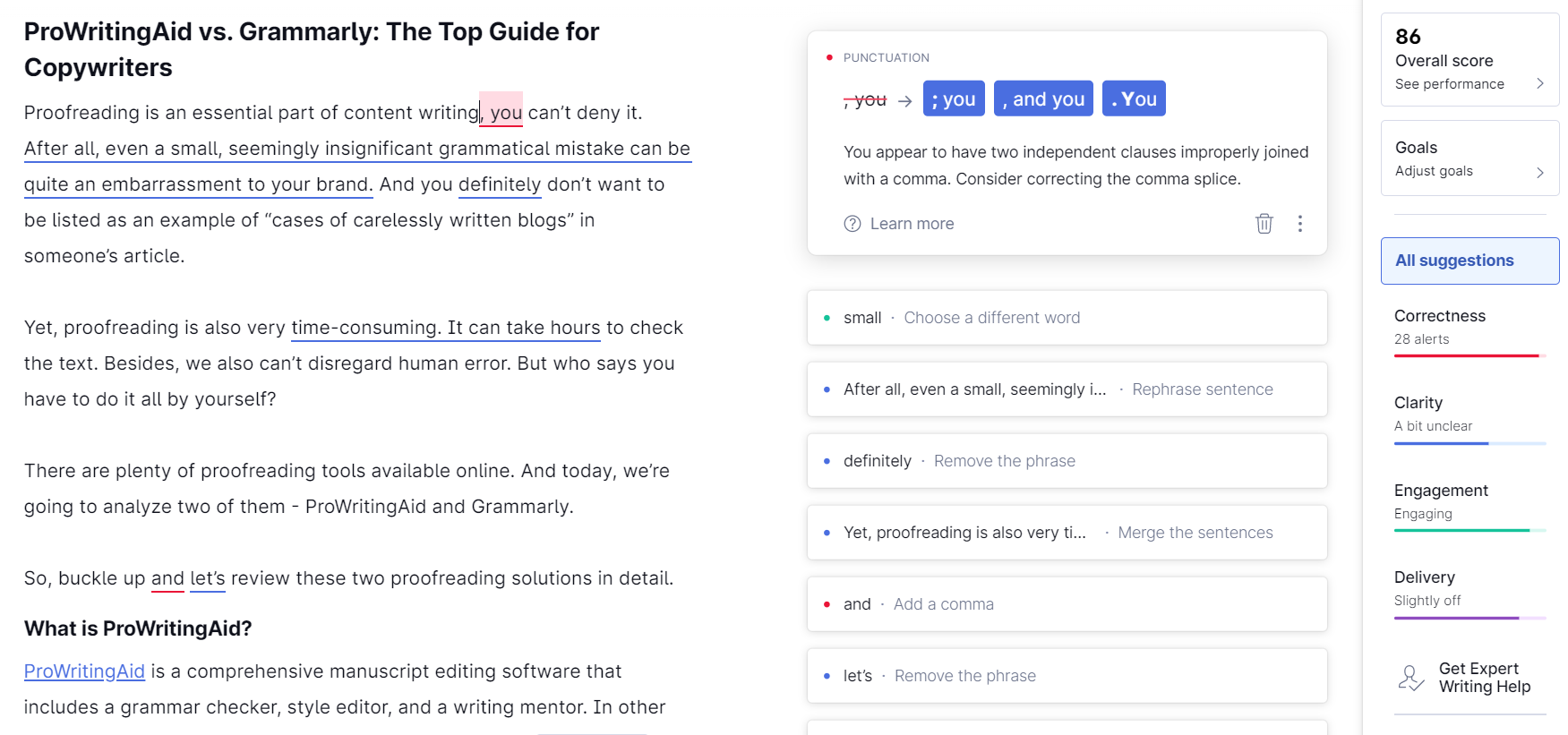Click the 86 overall score number
The image size is (1568, 735).
click(x=1408, y=37)
